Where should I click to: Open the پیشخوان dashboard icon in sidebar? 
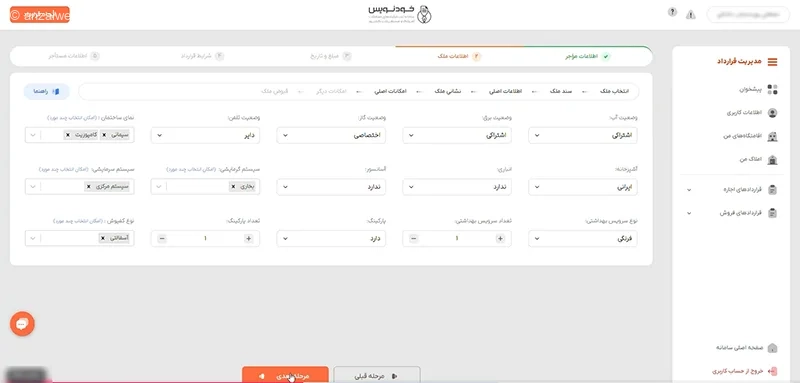(772, 90)
